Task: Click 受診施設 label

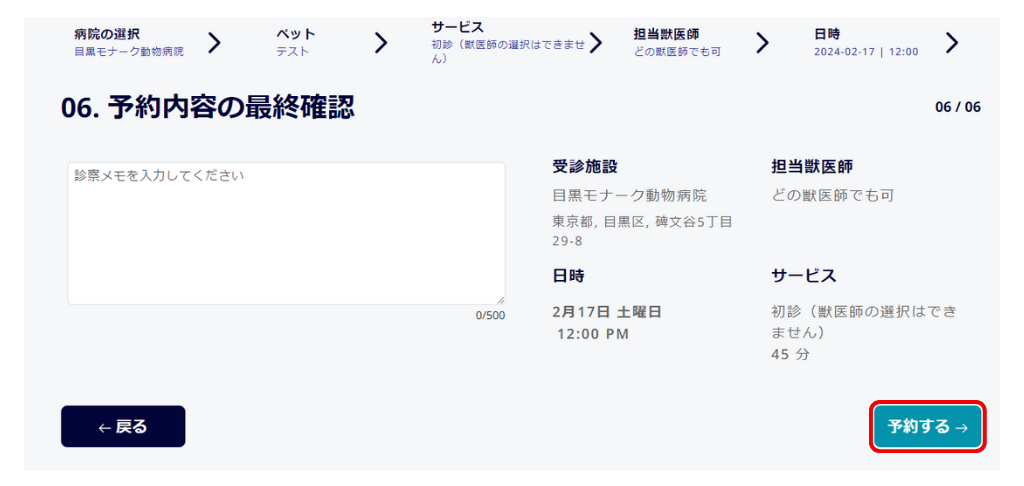Action: click(584, 167)
